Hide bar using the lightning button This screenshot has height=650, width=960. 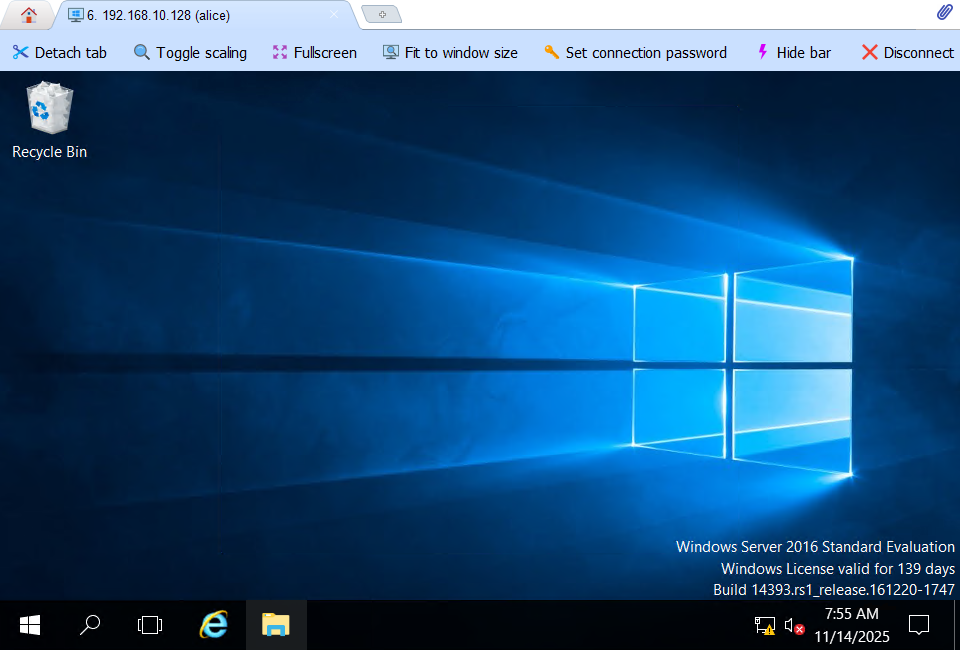[793, 53]
